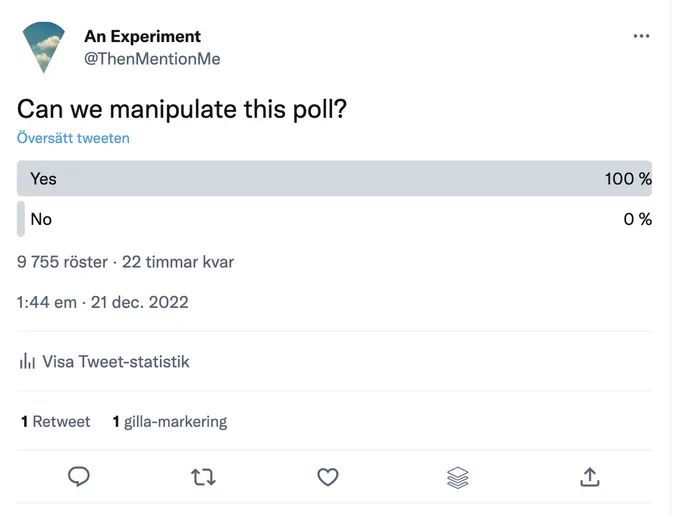Open the three-dot more options menu
Screen dimensions: 680x516
point(641,36)
